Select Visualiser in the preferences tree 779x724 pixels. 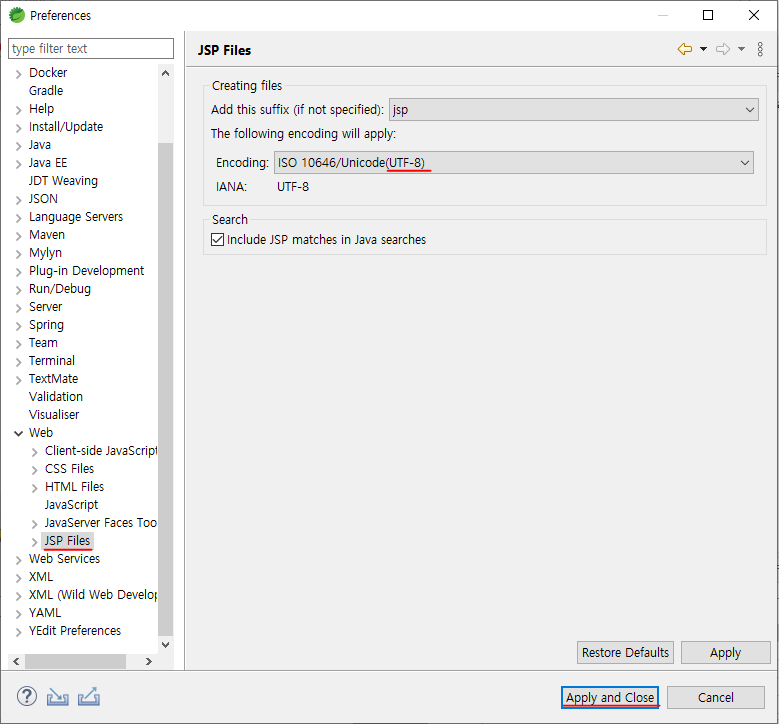pos(54,414)
